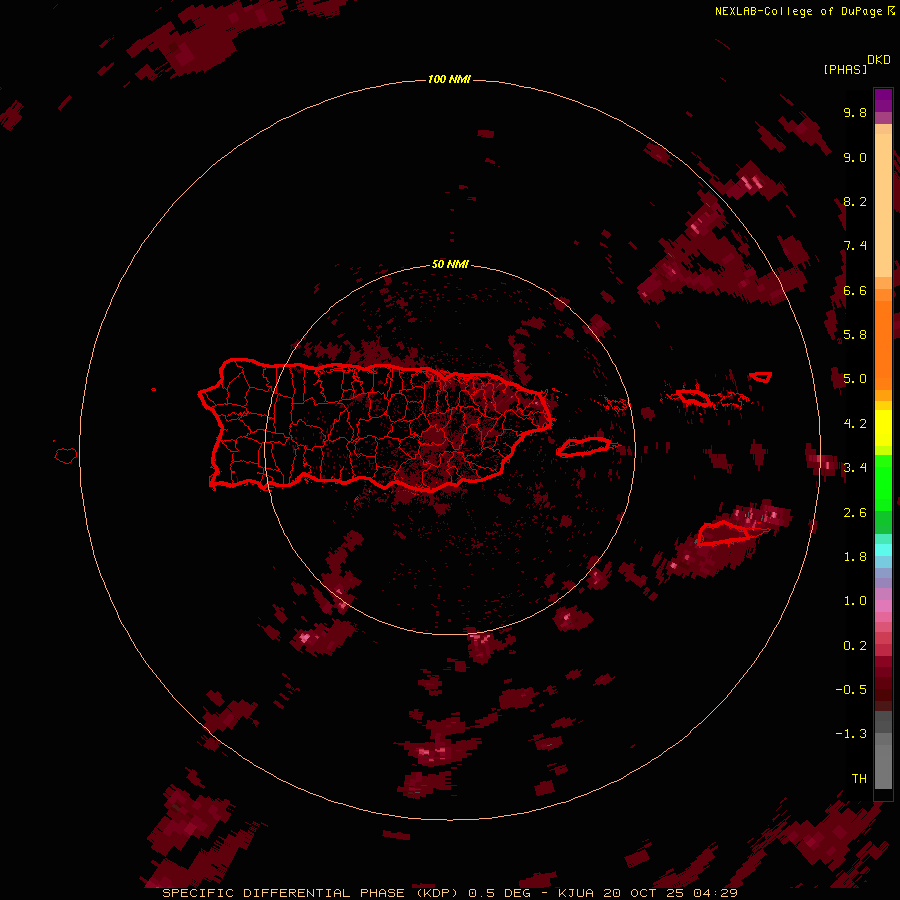900x900 pixels.
Task: Click the 5.8 value on the color scale
Action: [855, 335]
